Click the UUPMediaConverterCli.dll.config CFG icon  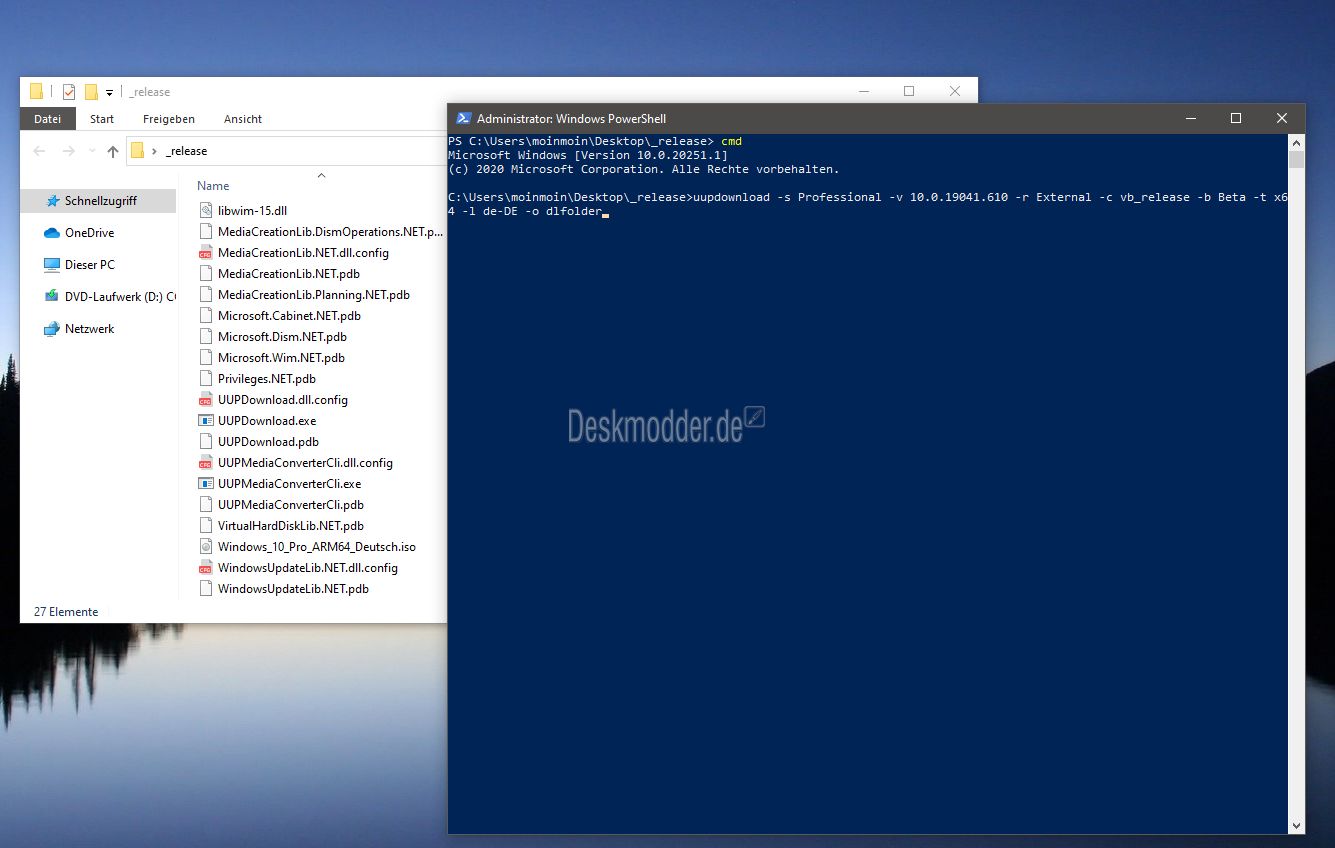(x=206, y=463)
